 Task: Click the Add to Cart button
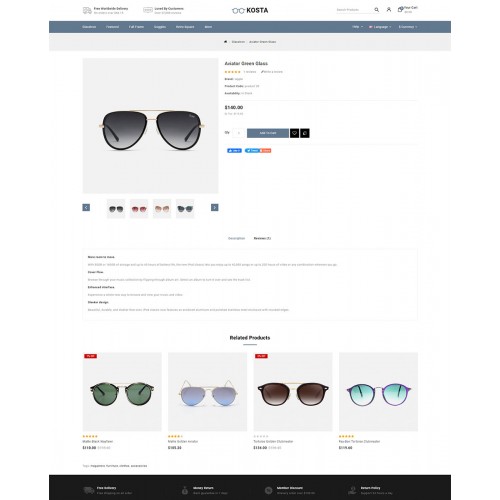click(x=268, y=133)
